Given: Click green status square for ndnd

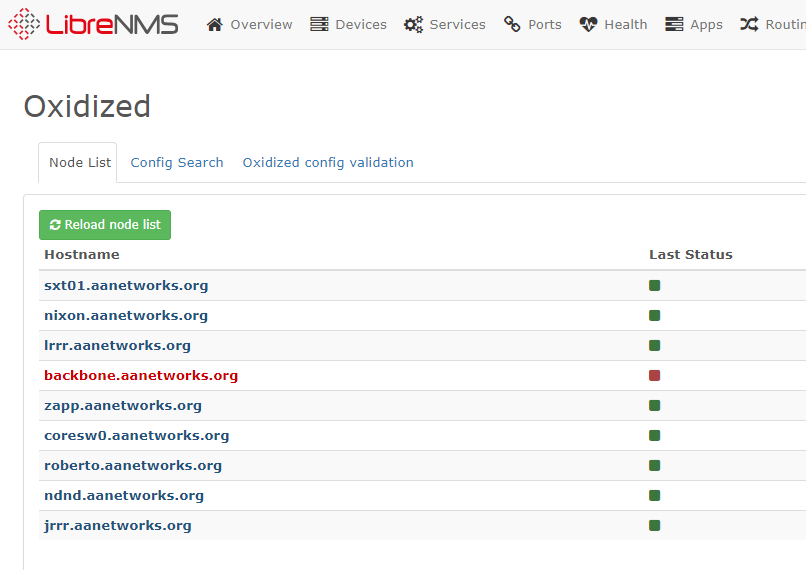Looking at the screenshot, I should [654, 495].
